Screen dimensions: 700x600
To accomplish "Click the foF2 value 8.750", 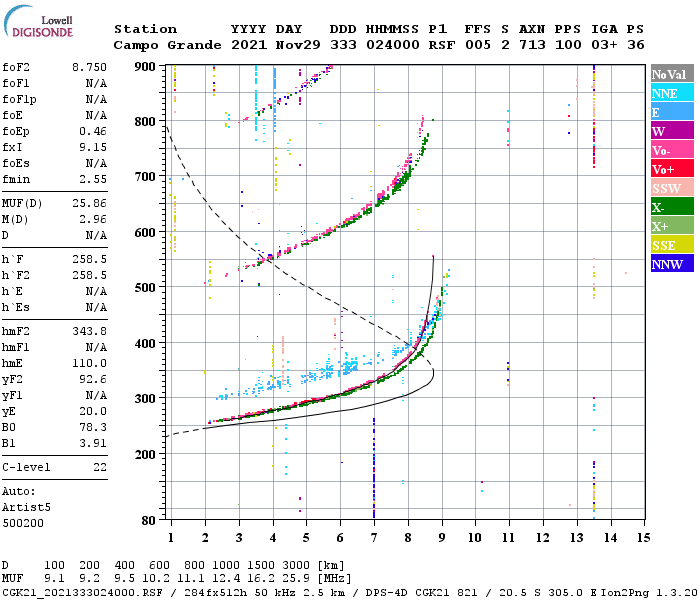I will (x=89, y=67).
